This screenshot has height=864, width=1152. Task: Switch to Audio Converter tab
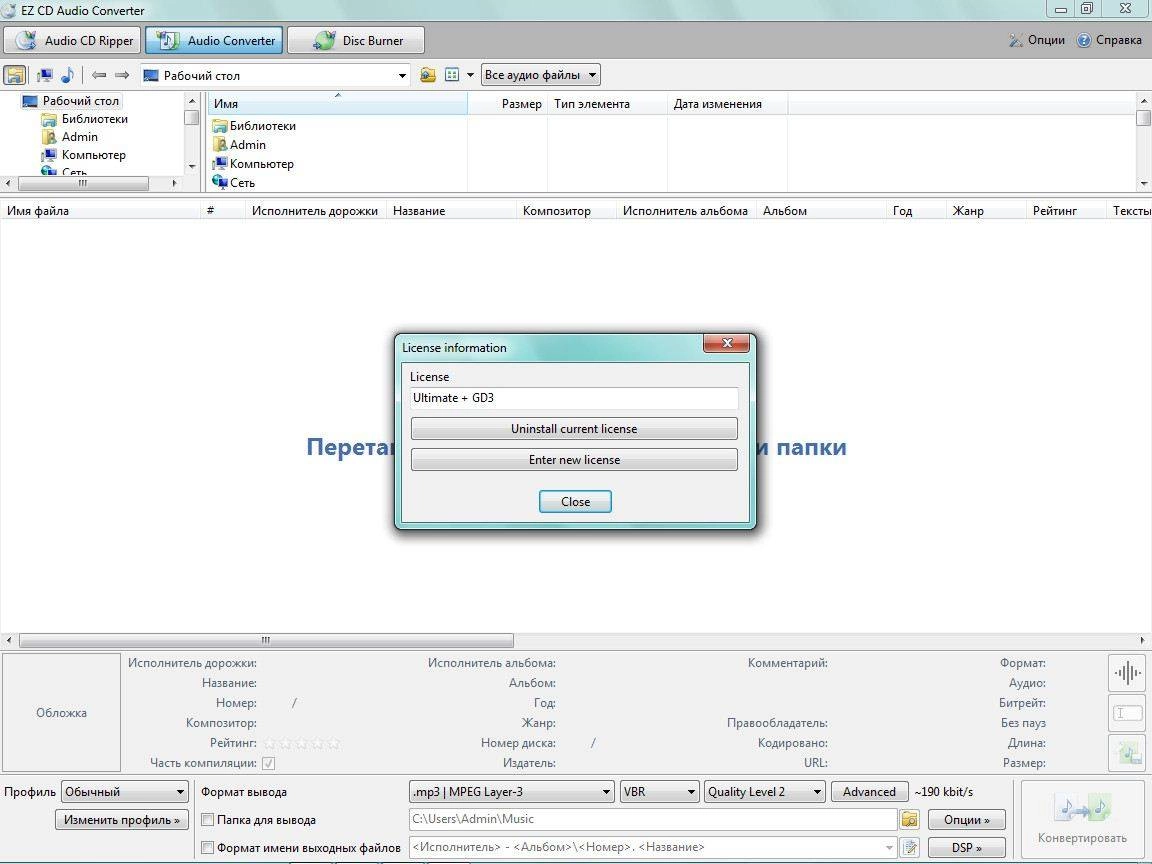(214, 40)
